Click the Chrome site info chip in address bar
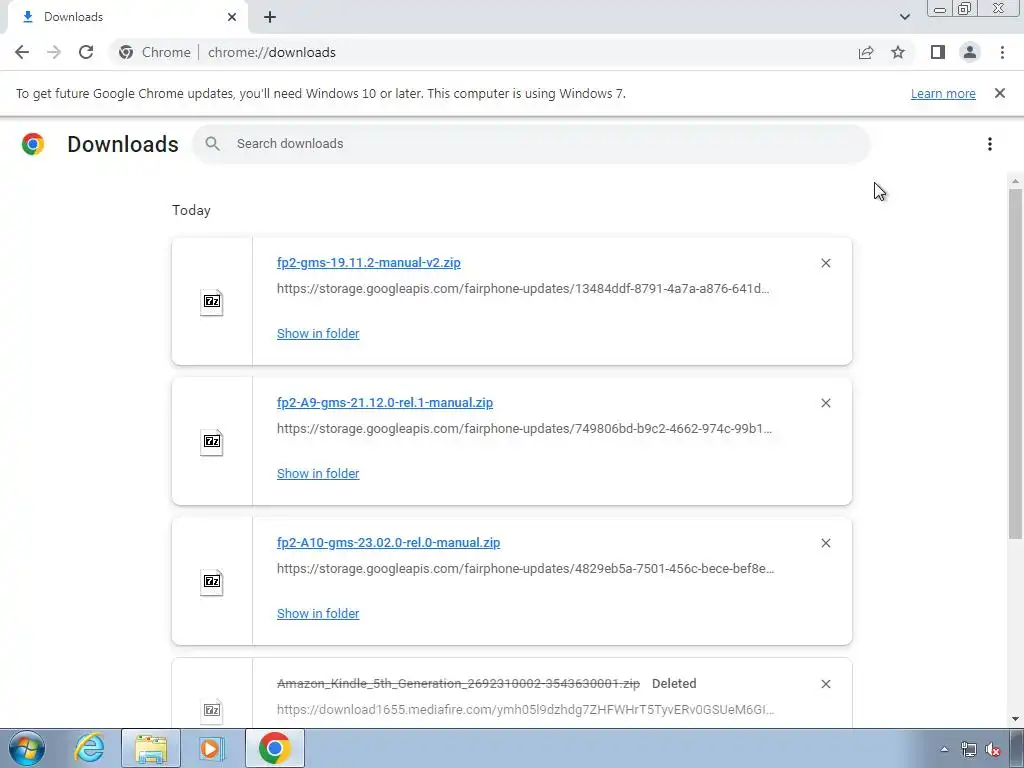This screenshot has width=1024, height=768. 155,52
